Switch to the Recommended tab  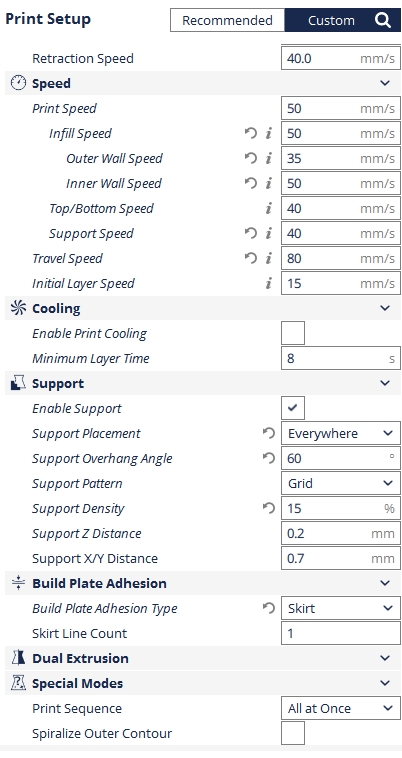tap(228, 21)
